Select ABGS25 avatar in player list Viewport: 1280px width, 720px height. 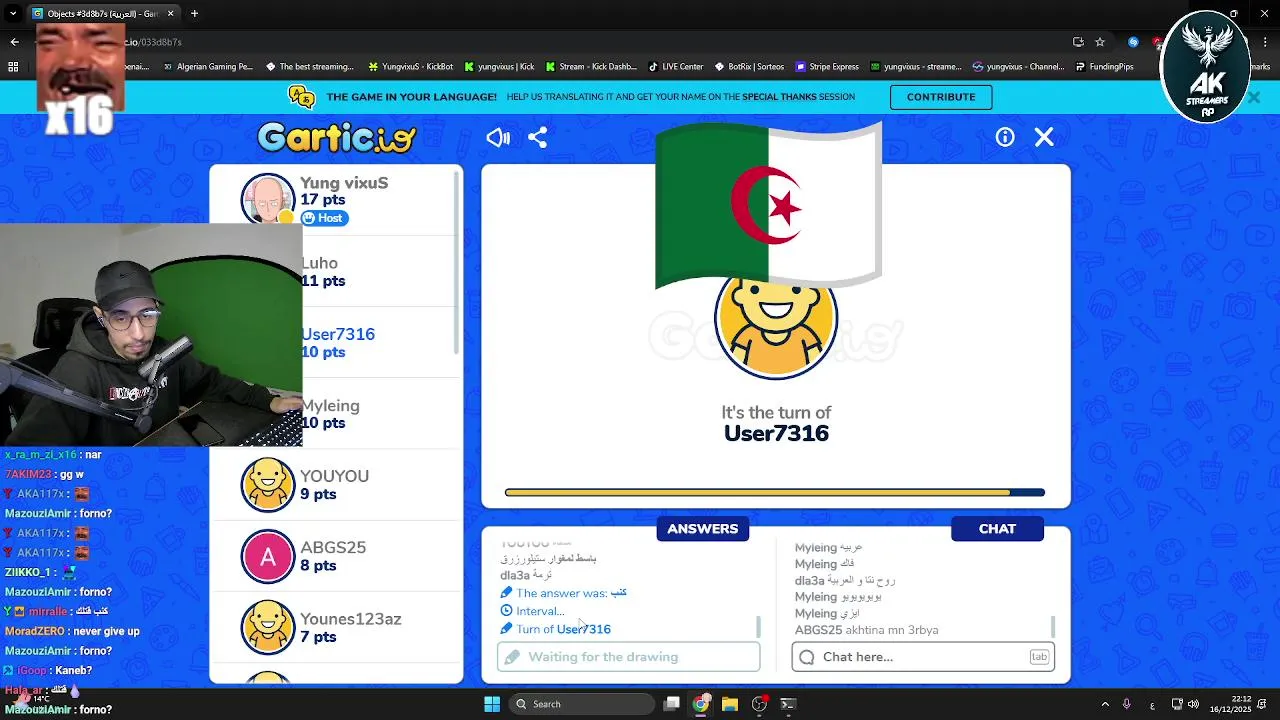[268, 556]
